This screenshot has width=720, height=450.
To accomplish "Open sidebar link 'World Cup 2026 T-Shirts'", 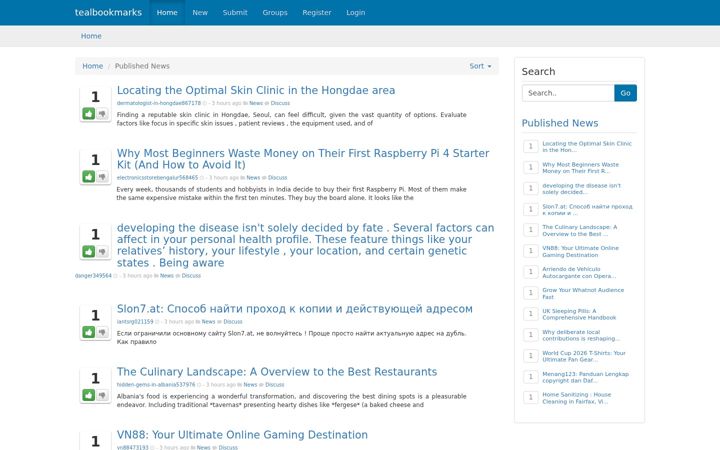I will coord(584,356).
